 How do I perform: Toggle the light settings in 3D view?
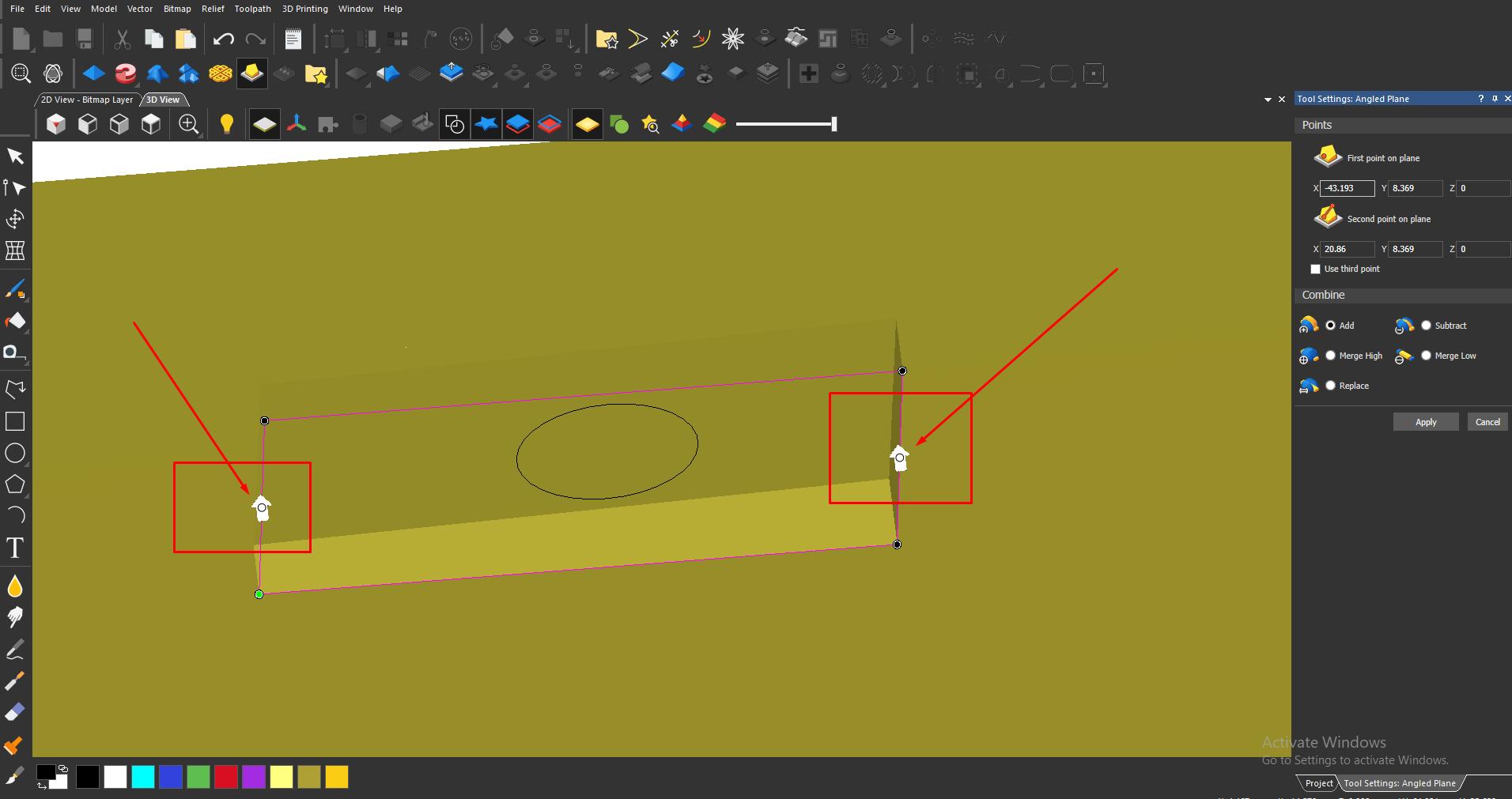(x=227, y=124)
